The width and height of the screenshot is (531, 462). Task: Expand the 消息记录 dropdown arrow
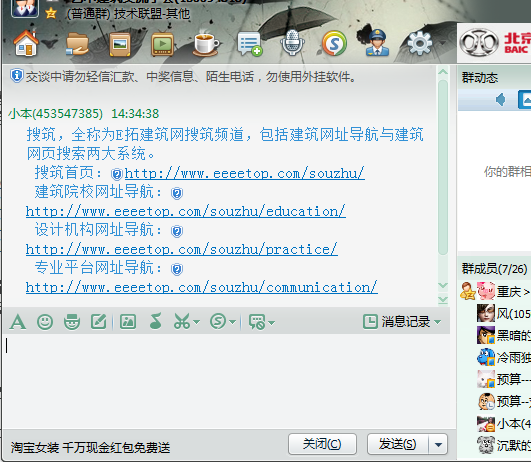pos(438,322)
